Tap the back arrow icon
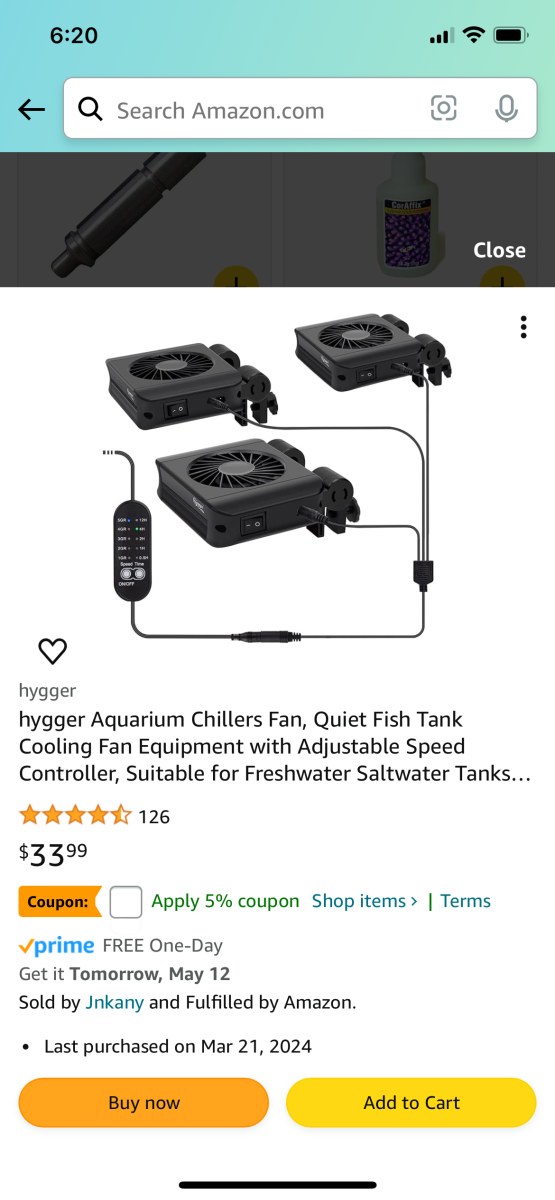The height and width of the screenshot is (1200, 555). (x=32, y=110)
